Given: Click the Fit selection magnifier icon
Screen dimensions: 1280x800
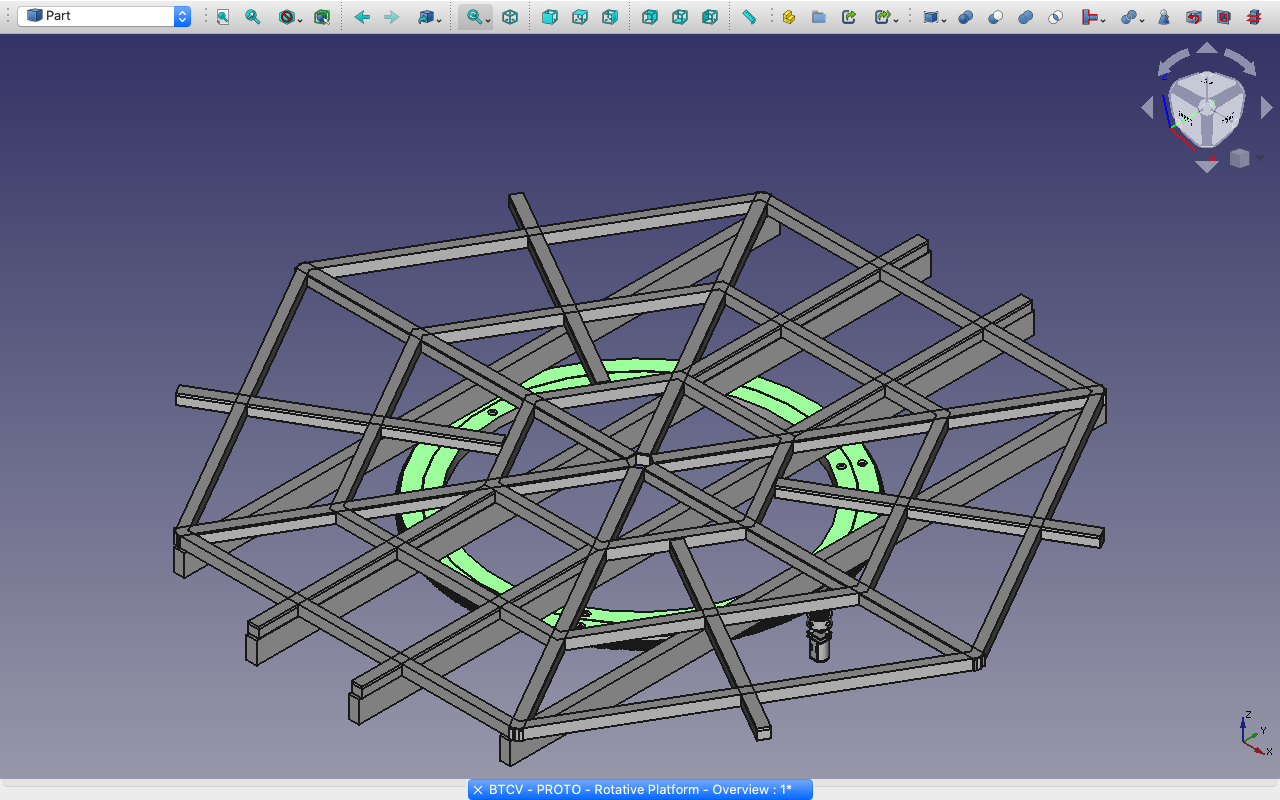Looking at the screenshot, I should coord(253,17).
